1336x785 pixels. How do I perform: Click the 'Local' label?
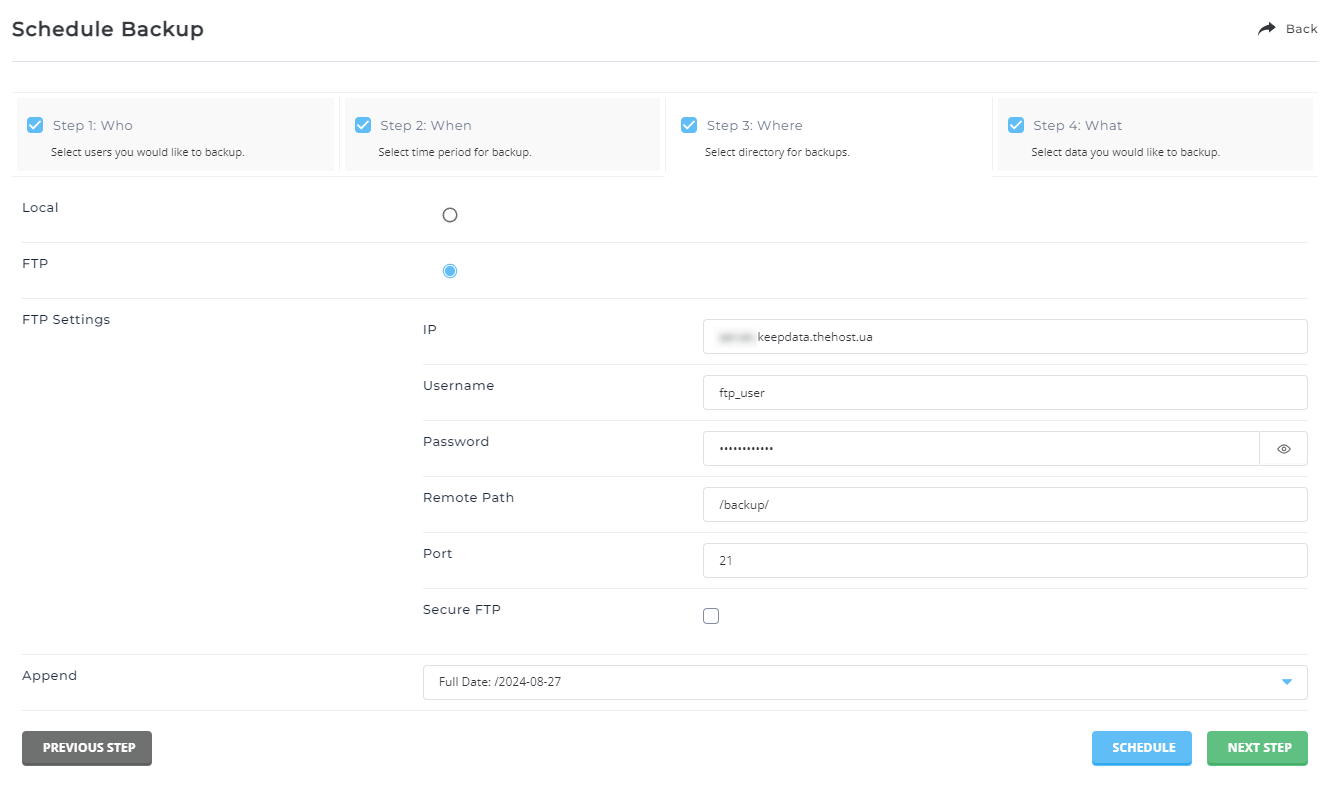click(x=40, y=208)
